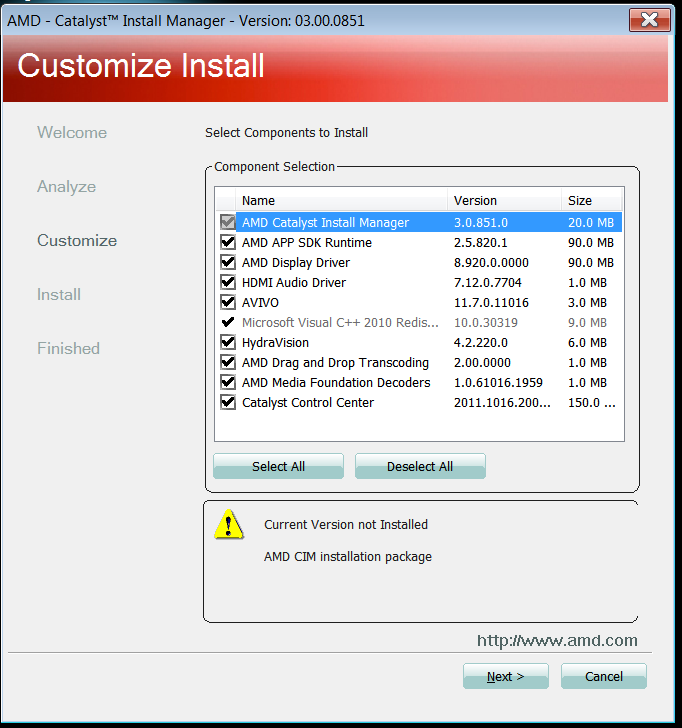The width and height of the screenshot is (682, 728).
Task: Click the grayed AMD Catalyst Install Manager checkbox
Action: (x=227, y=222)
